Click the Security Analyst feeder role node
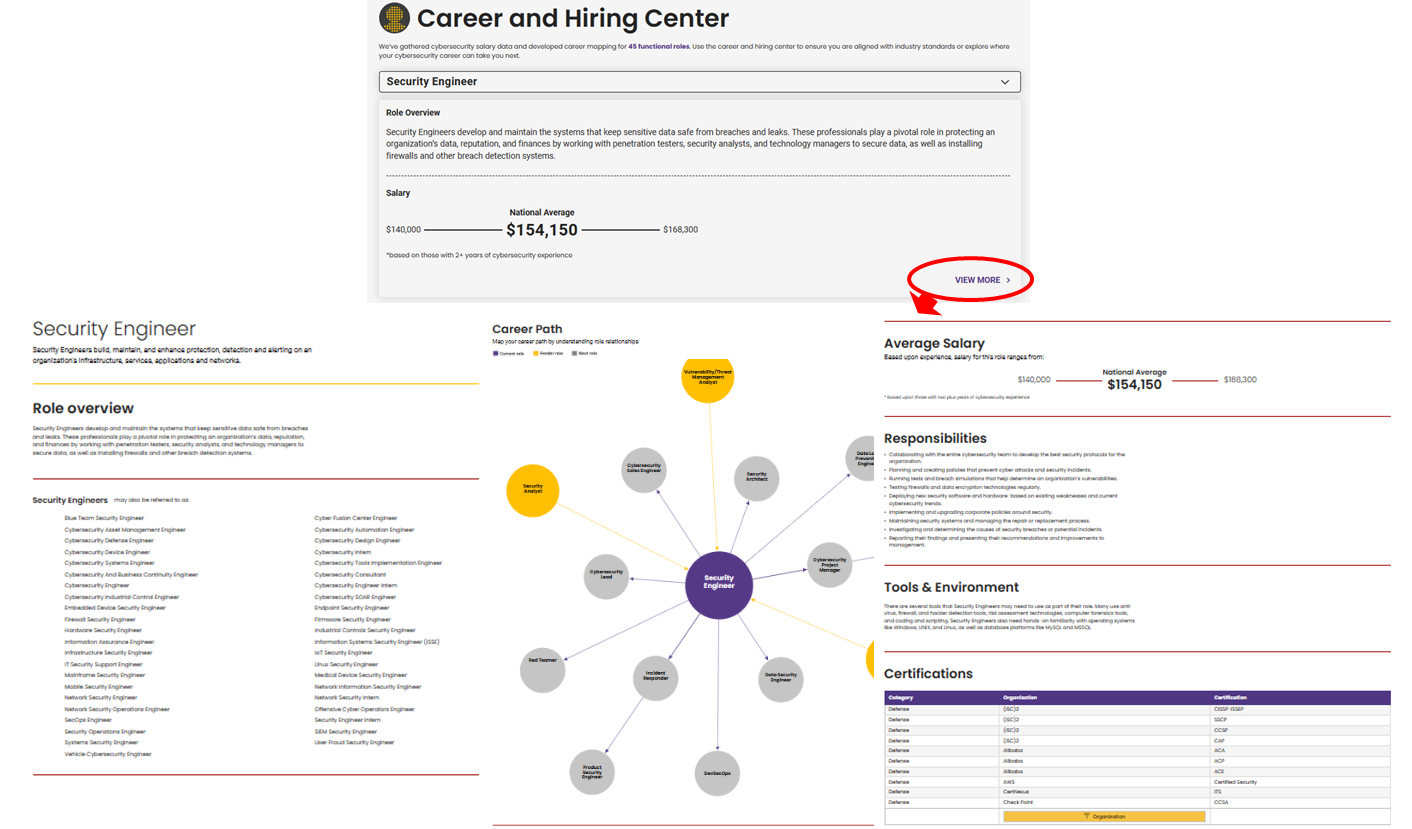 click(x=532, y=491)
